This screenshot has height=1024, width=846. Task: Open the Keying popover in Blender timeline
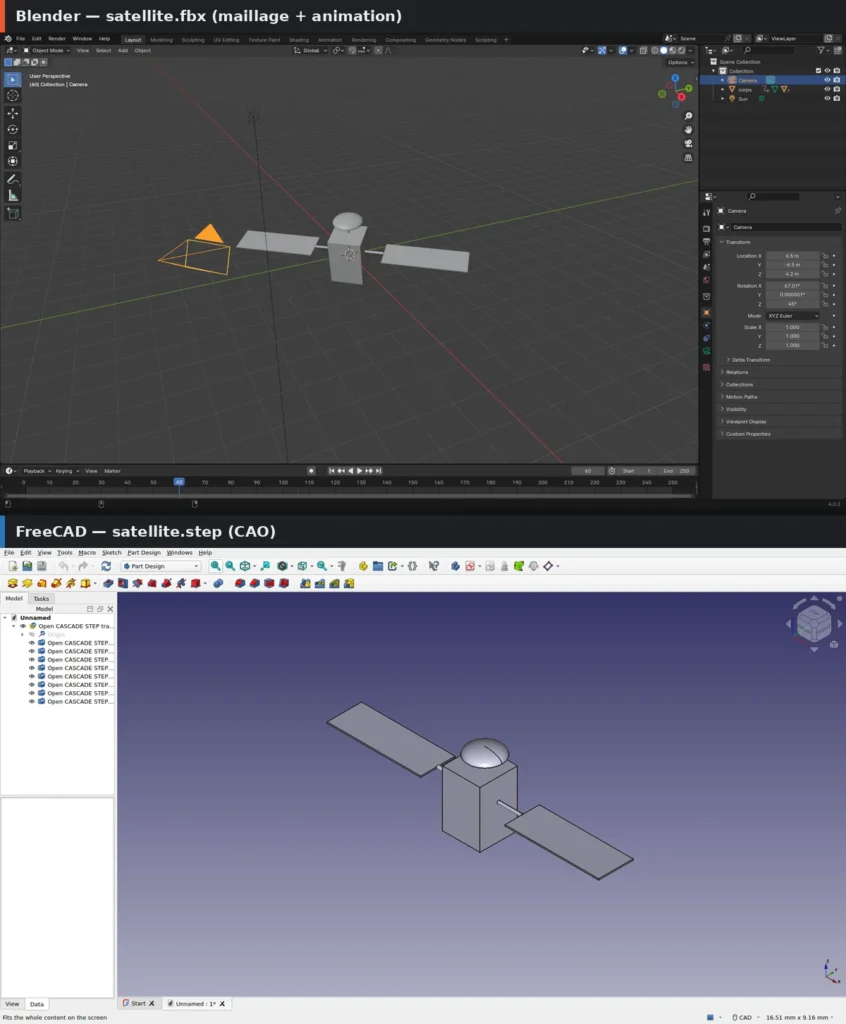(x=67, y=471)
